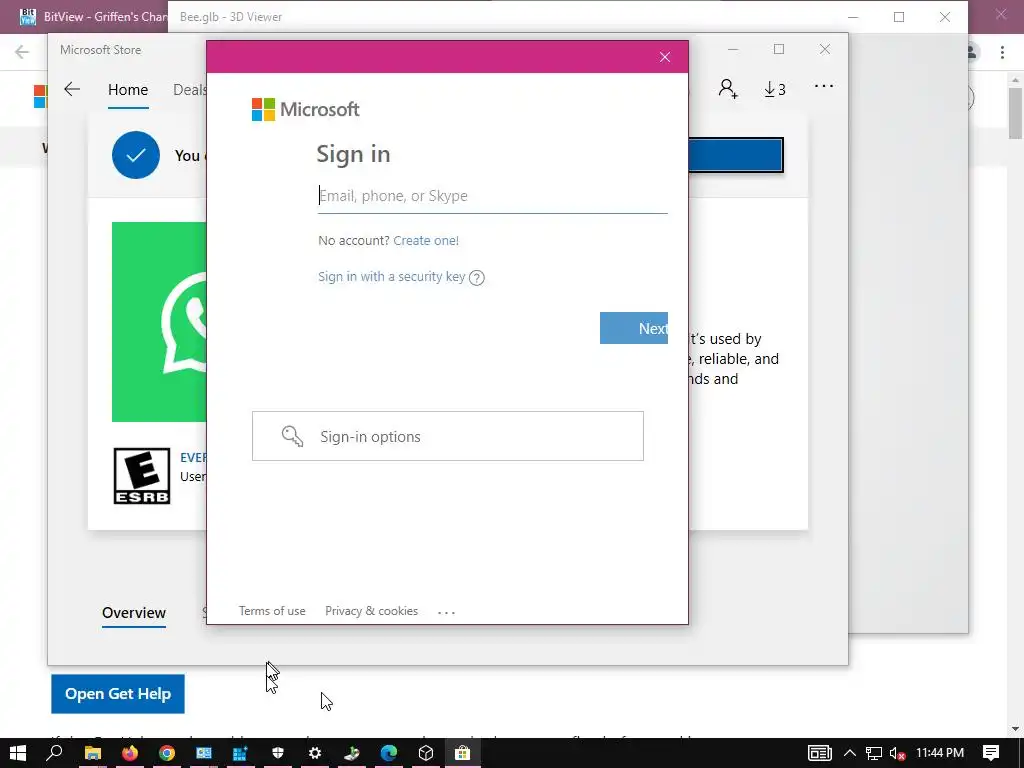Click the Open Get Help button
Screen dimensions: 1024x768
coord(118,694)
